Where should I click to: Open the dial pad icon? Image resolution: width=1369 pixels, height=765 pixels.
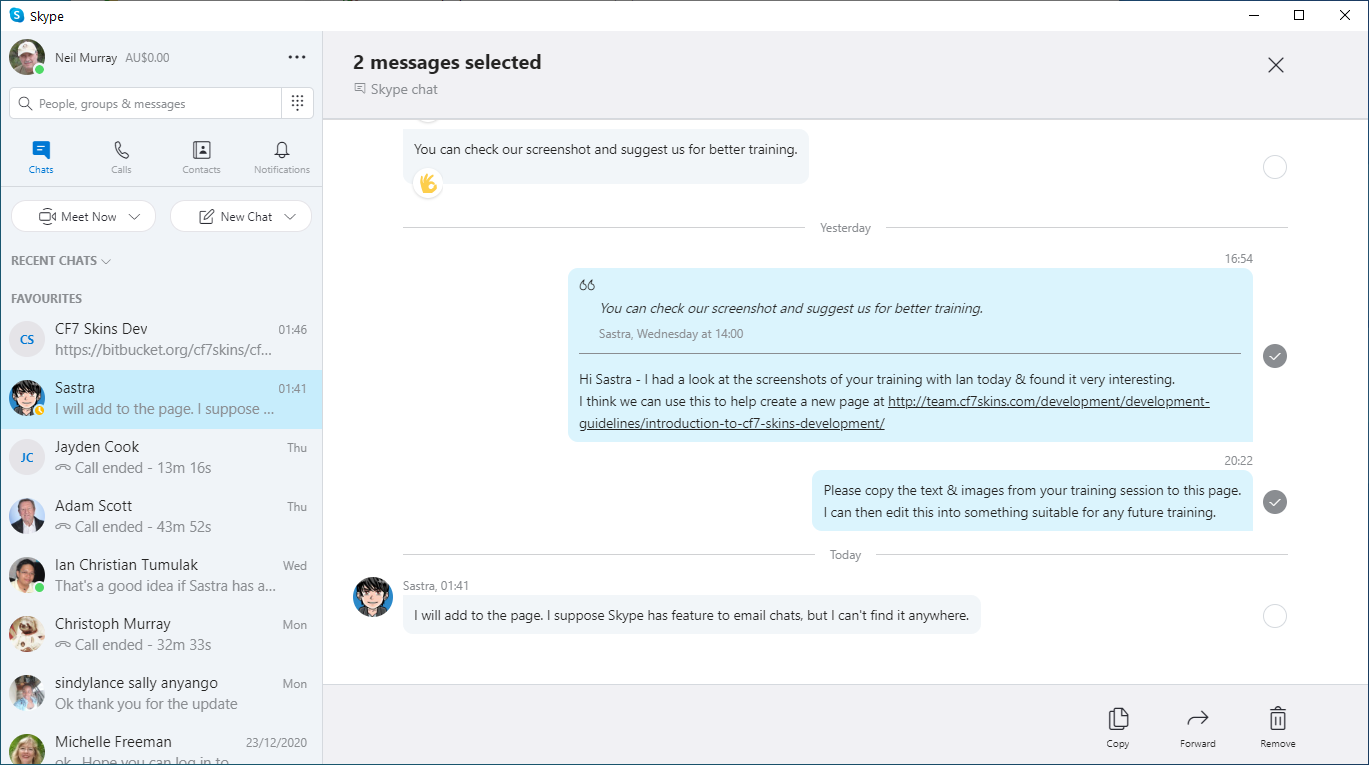click(297, 103)
